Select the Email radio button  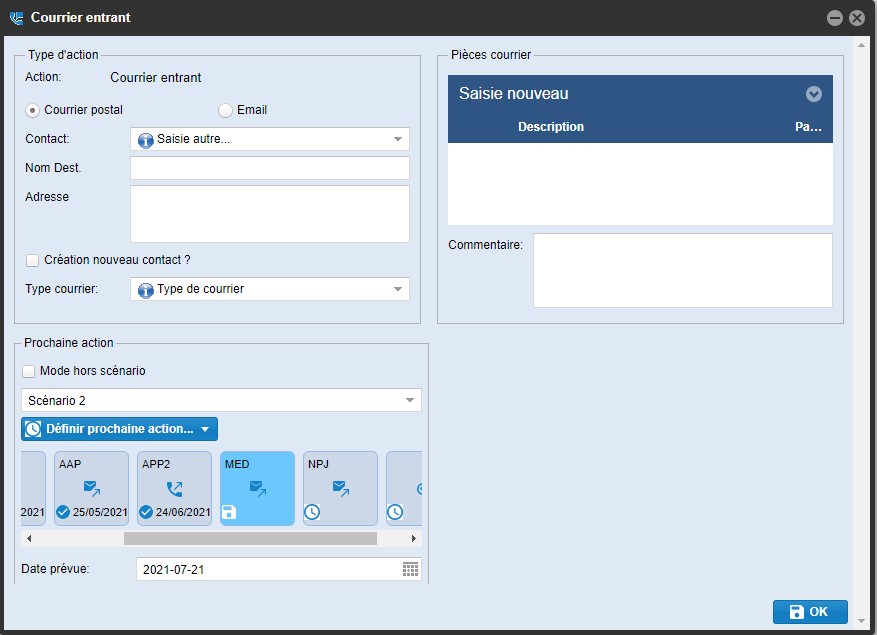click(x=225, y=110)
